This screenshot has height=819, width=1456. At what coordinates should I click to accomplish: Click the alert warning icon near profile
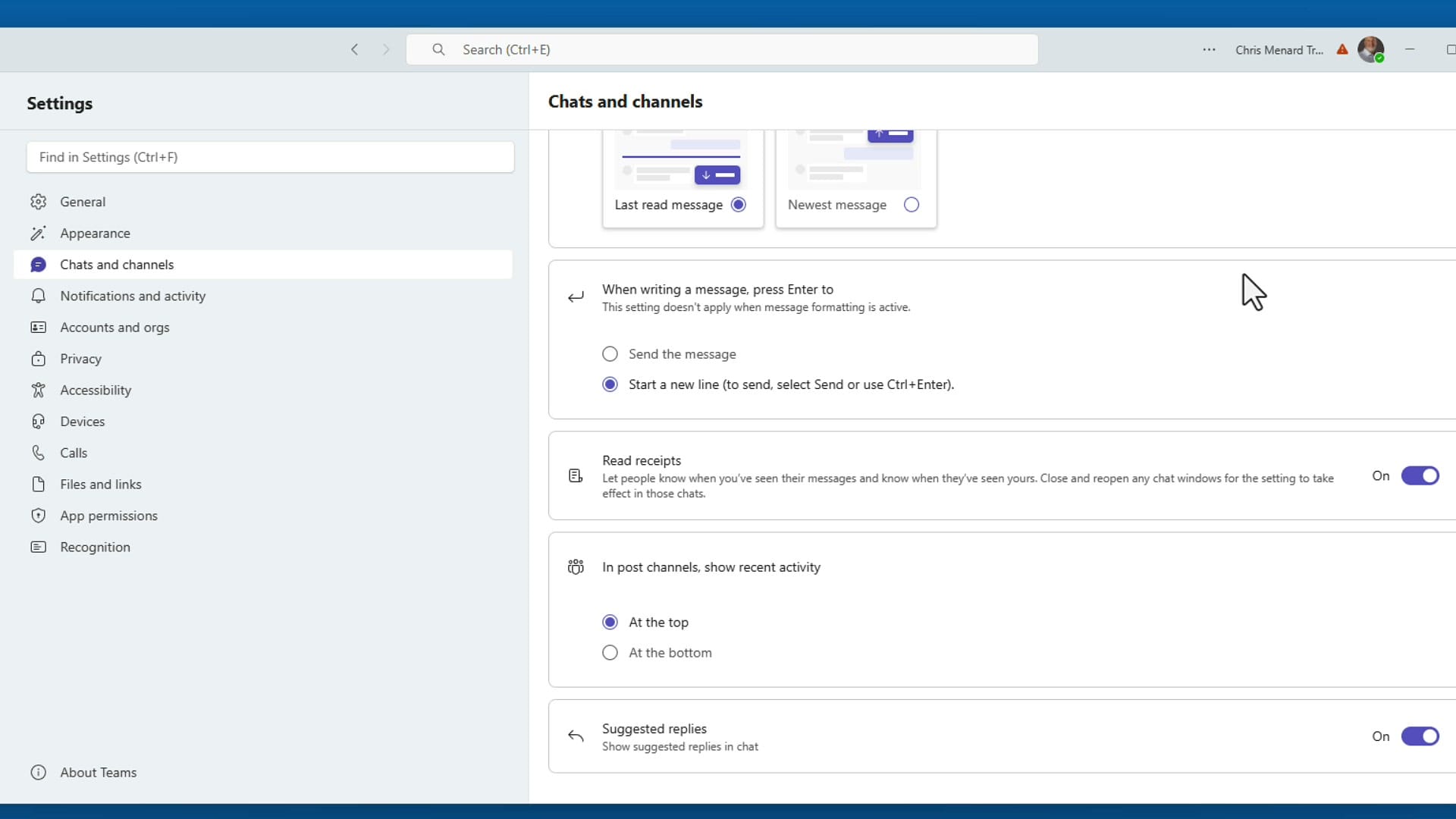click(x=1341, y=49)
